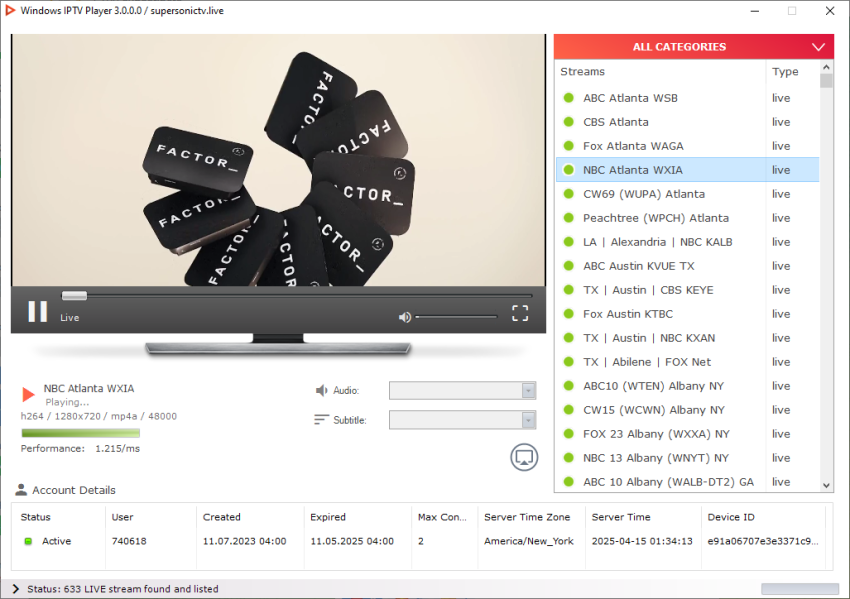Click the green dot beside CW15 (WCWN) Albany NY
Image resolution: width=850 pixels, height=599 pixels.
click(x=569, y=410)
